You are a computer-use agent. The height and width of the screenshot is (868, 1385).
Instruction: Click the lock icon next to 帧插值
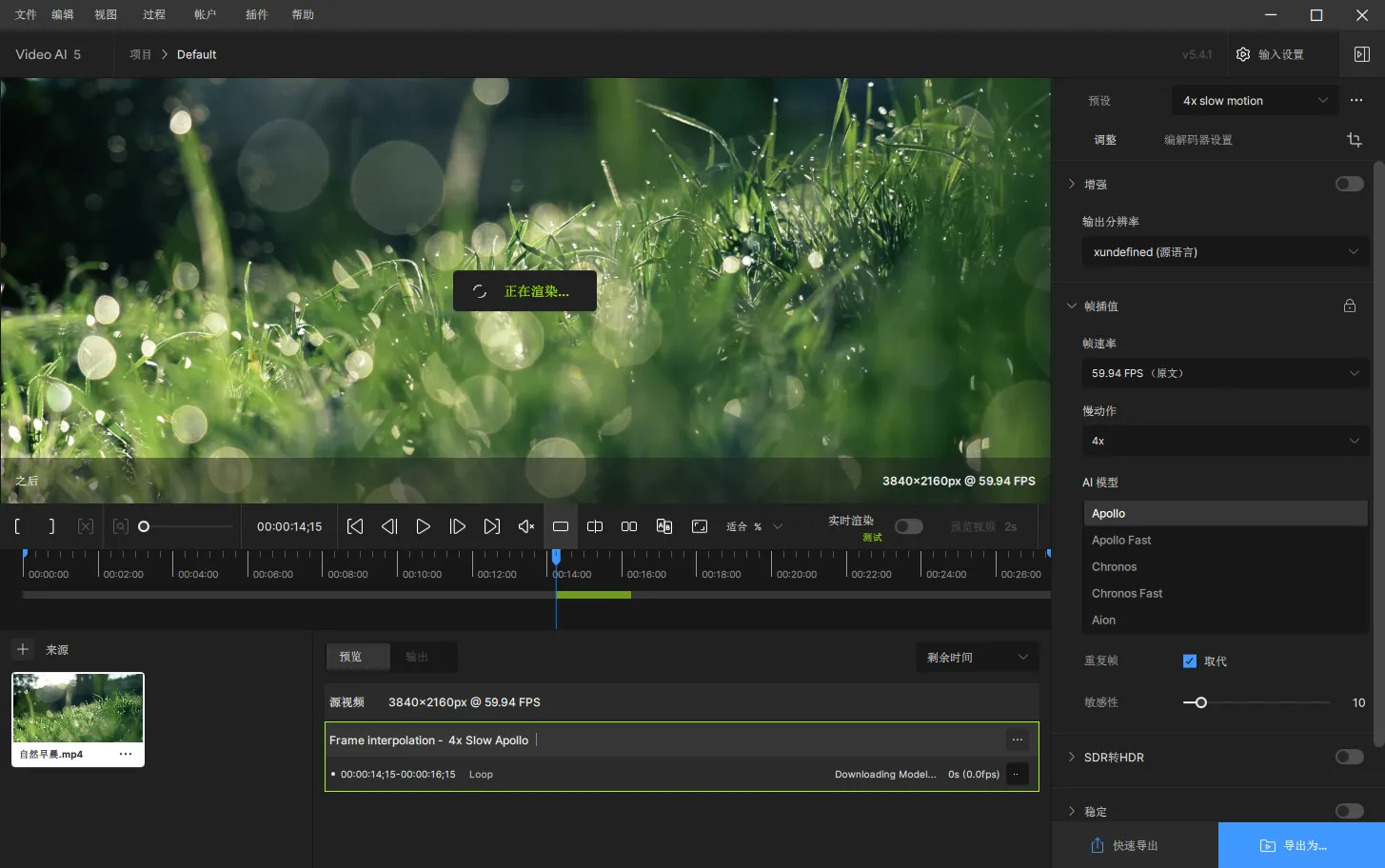click(x=1349, y=306)
